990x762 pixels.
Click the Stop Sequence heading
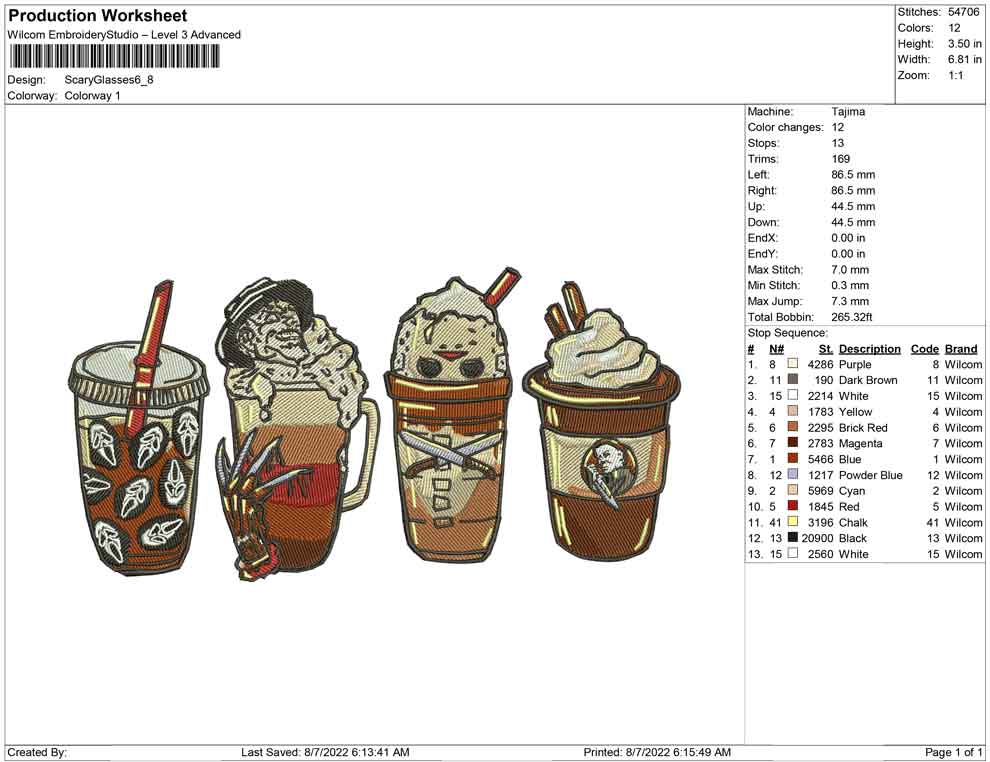(787, 333)
